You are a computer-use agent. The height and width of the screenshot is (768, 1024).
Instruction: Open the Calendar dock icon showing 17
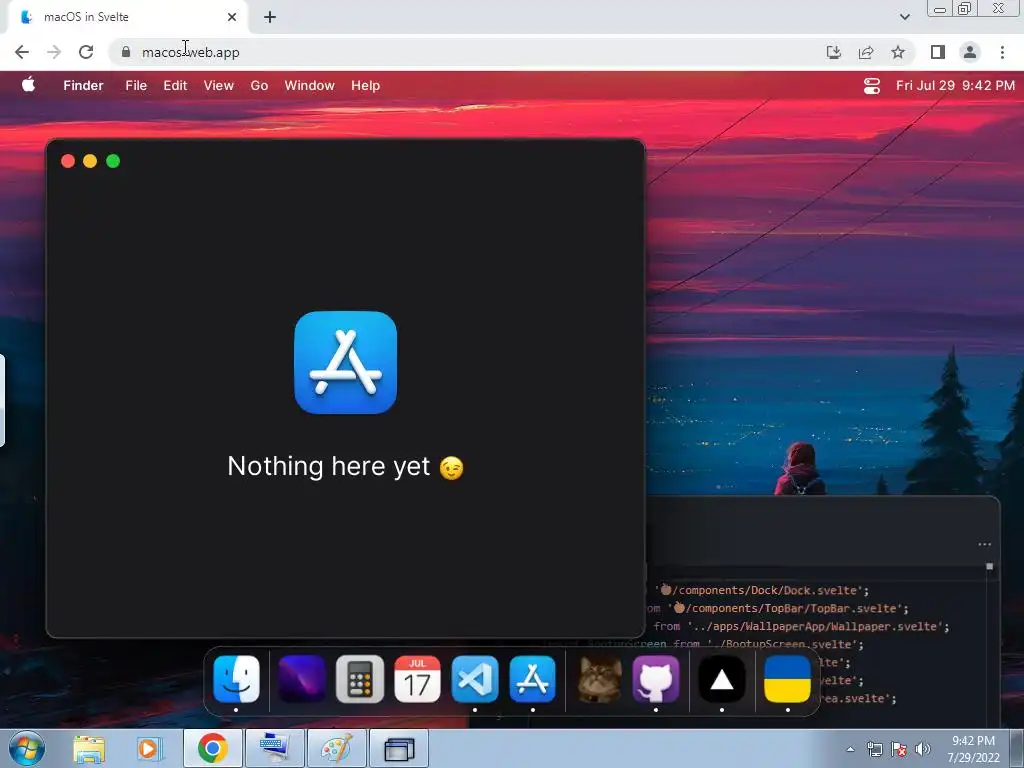[417, 679]
